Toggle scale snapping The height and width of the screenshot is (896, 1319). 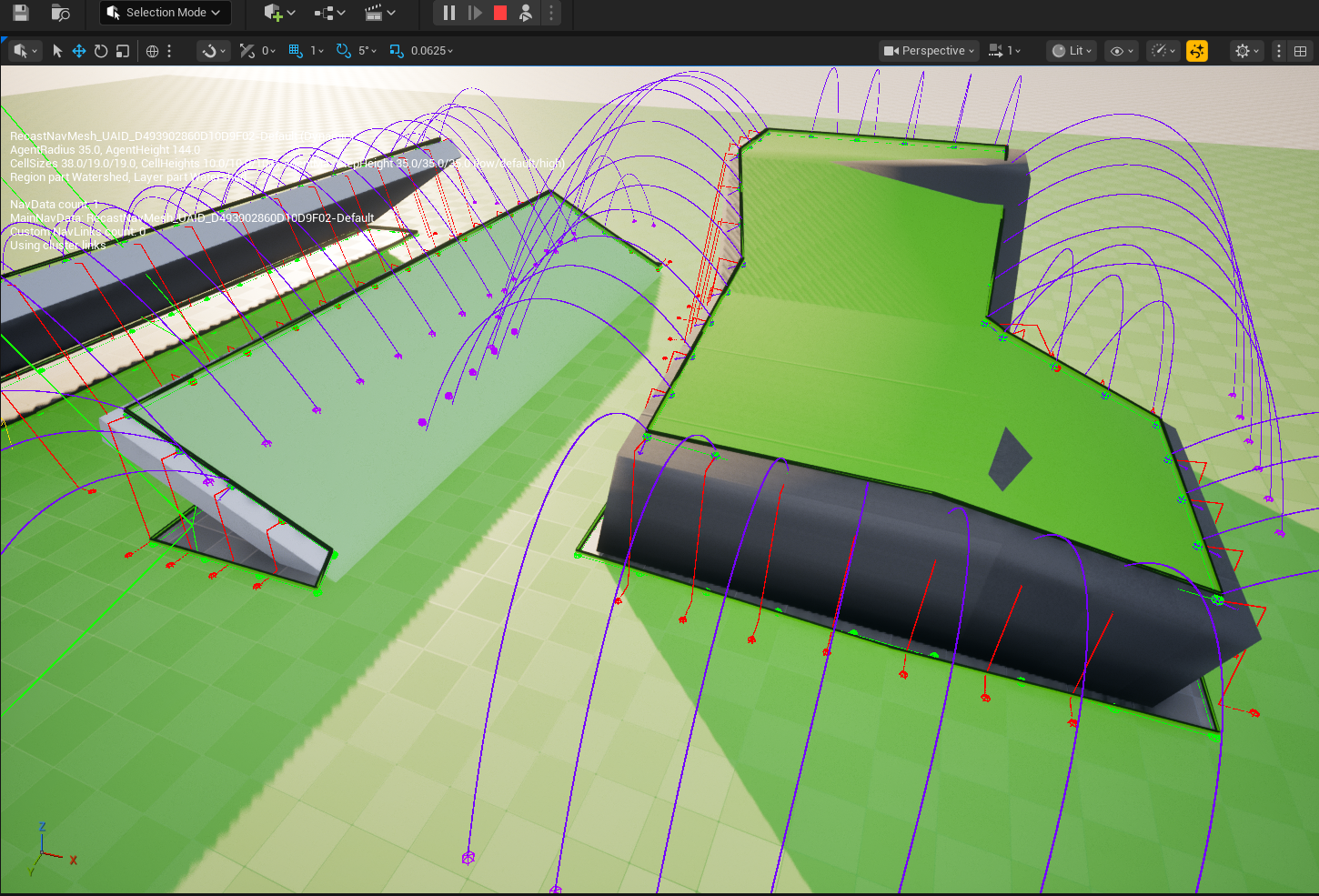(397, 51)
